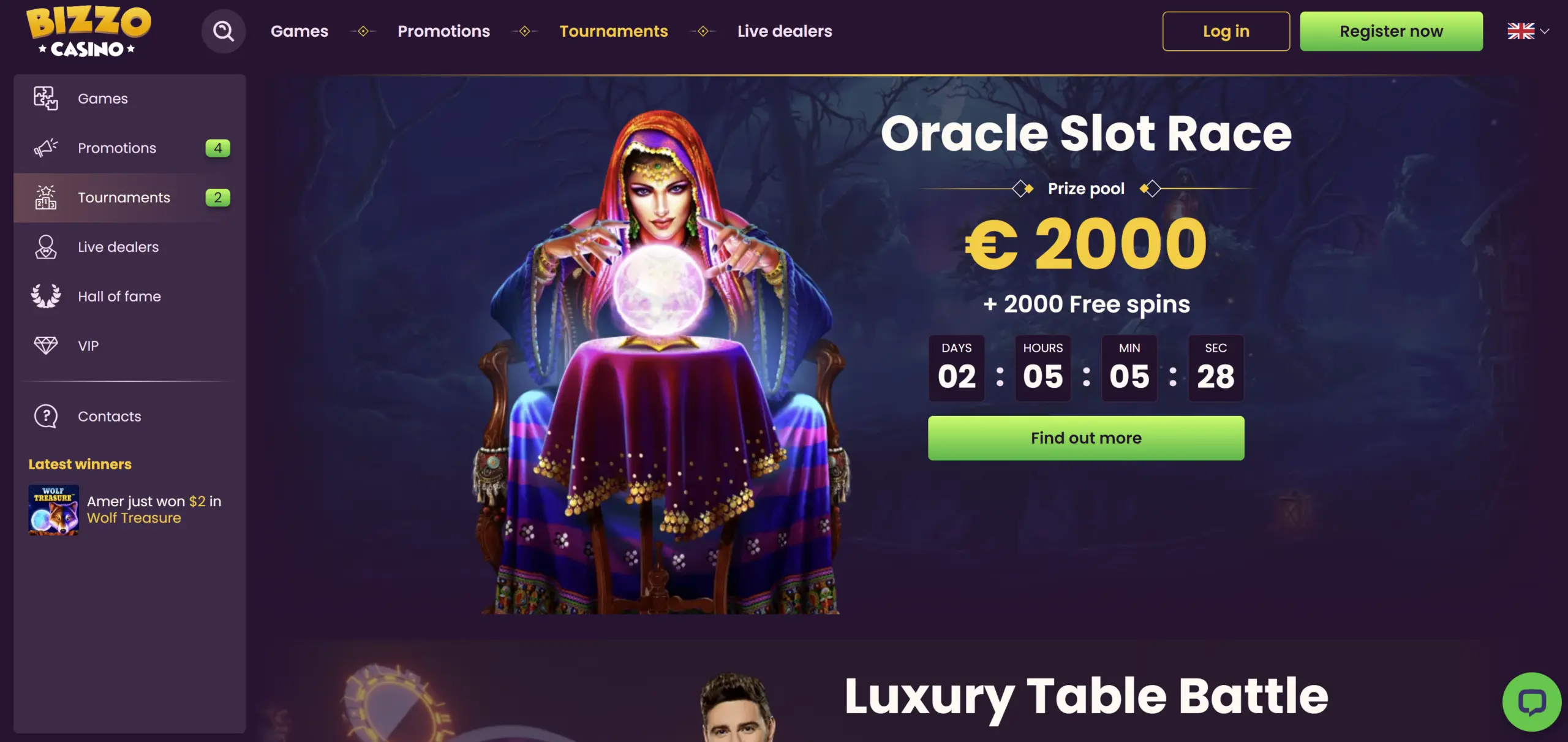Click the Bizzo Casino logo
Screen dimensions: 1568x742
pos(89,32)
